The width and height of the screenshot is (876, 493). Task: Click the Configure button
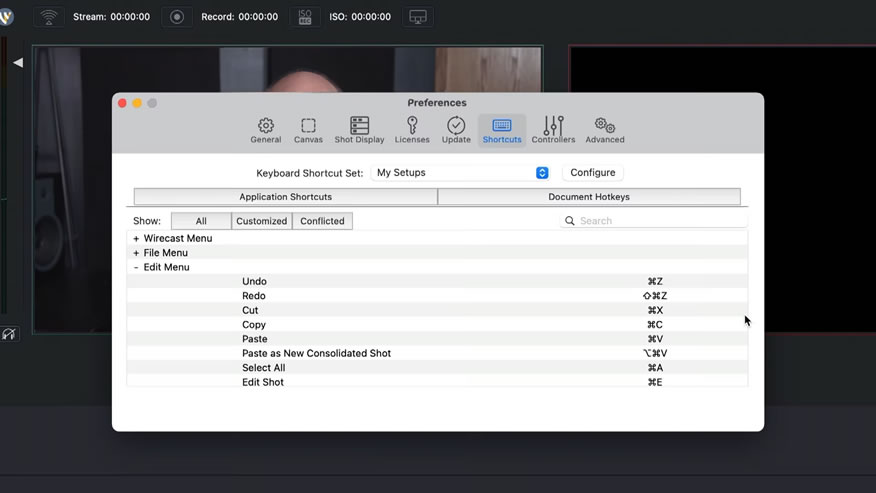point(593,173)
